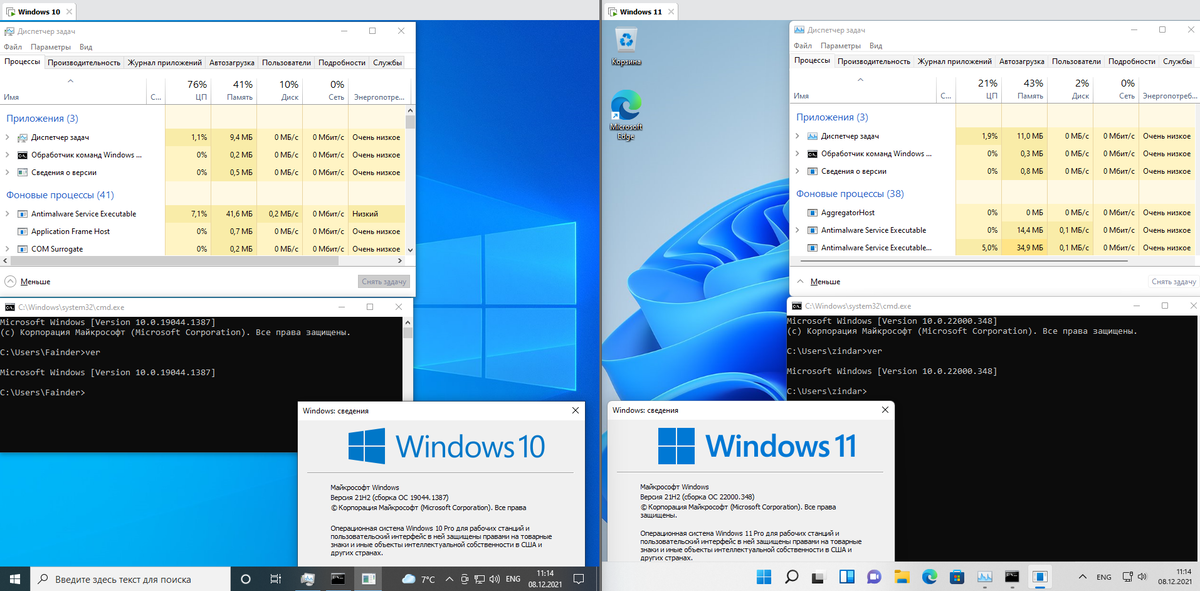
Task: Show hidden tray icons on Windows 11
Action: point(1082,577)
